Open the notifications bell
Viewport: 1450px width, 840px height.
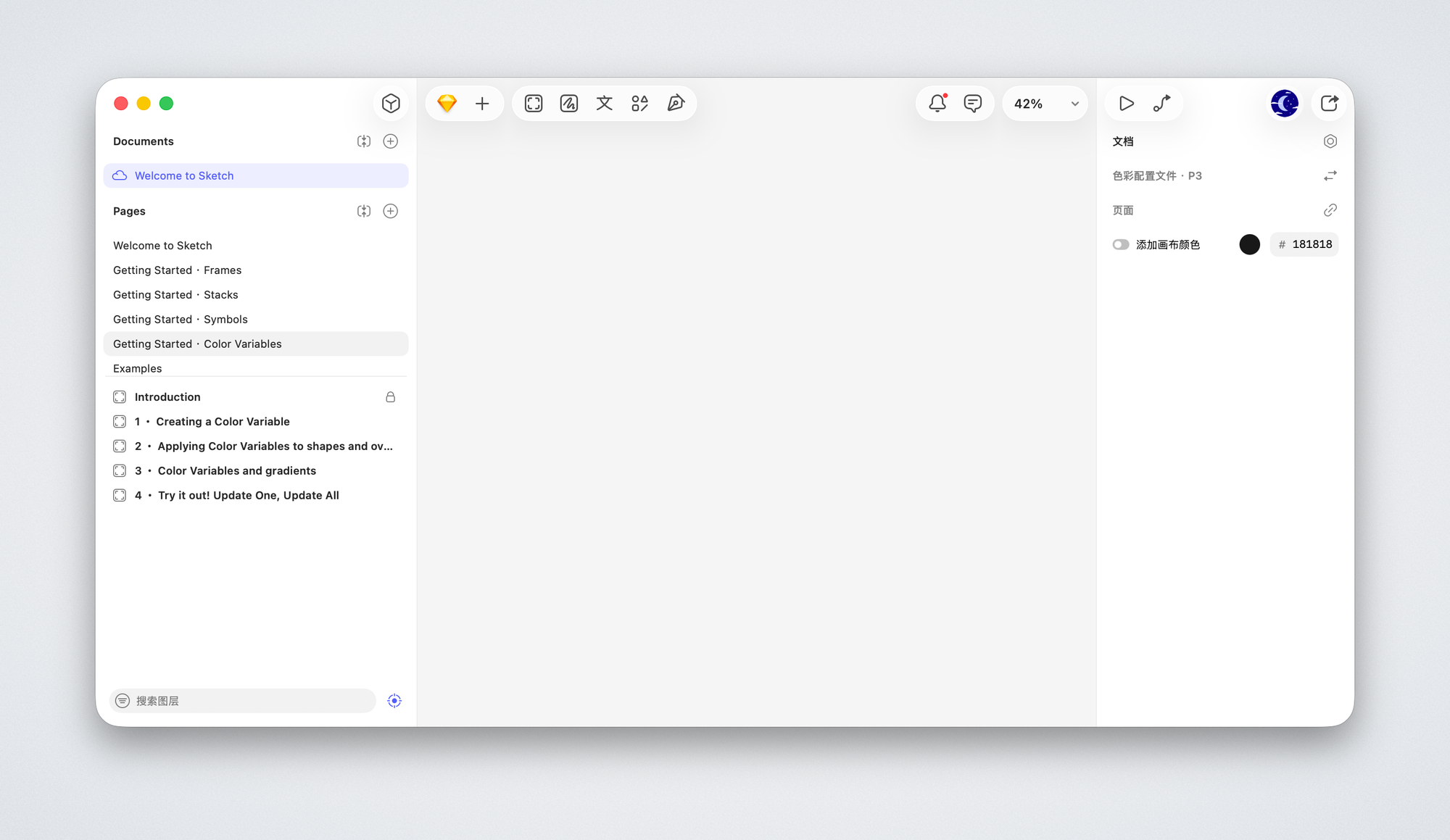[x=937, y=104]
